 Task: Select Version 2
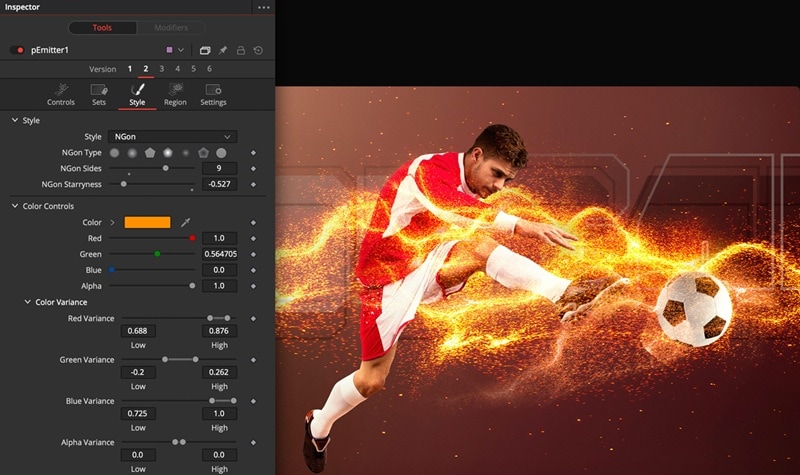[x=146, y=68]
